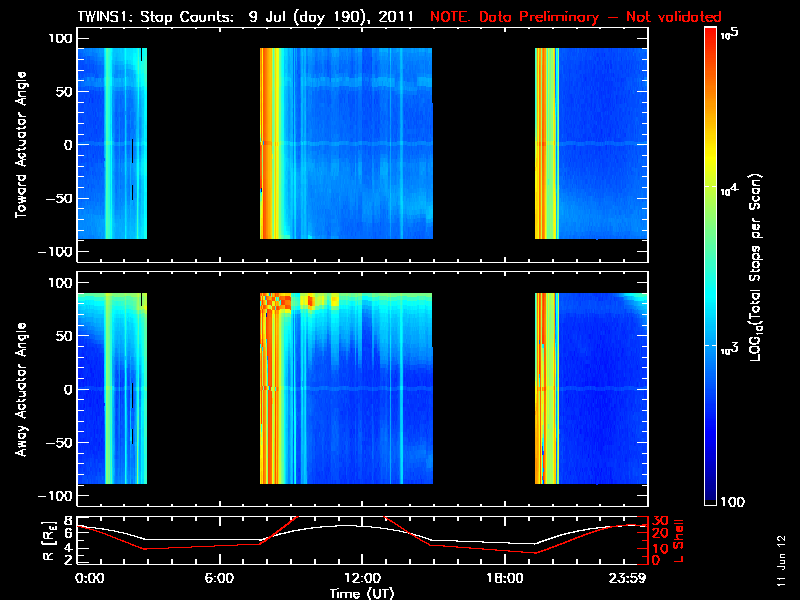Screen dimensions: 800x600
Task: Click the 10^5 label on the colorbar
Action: tap(730, 34)
